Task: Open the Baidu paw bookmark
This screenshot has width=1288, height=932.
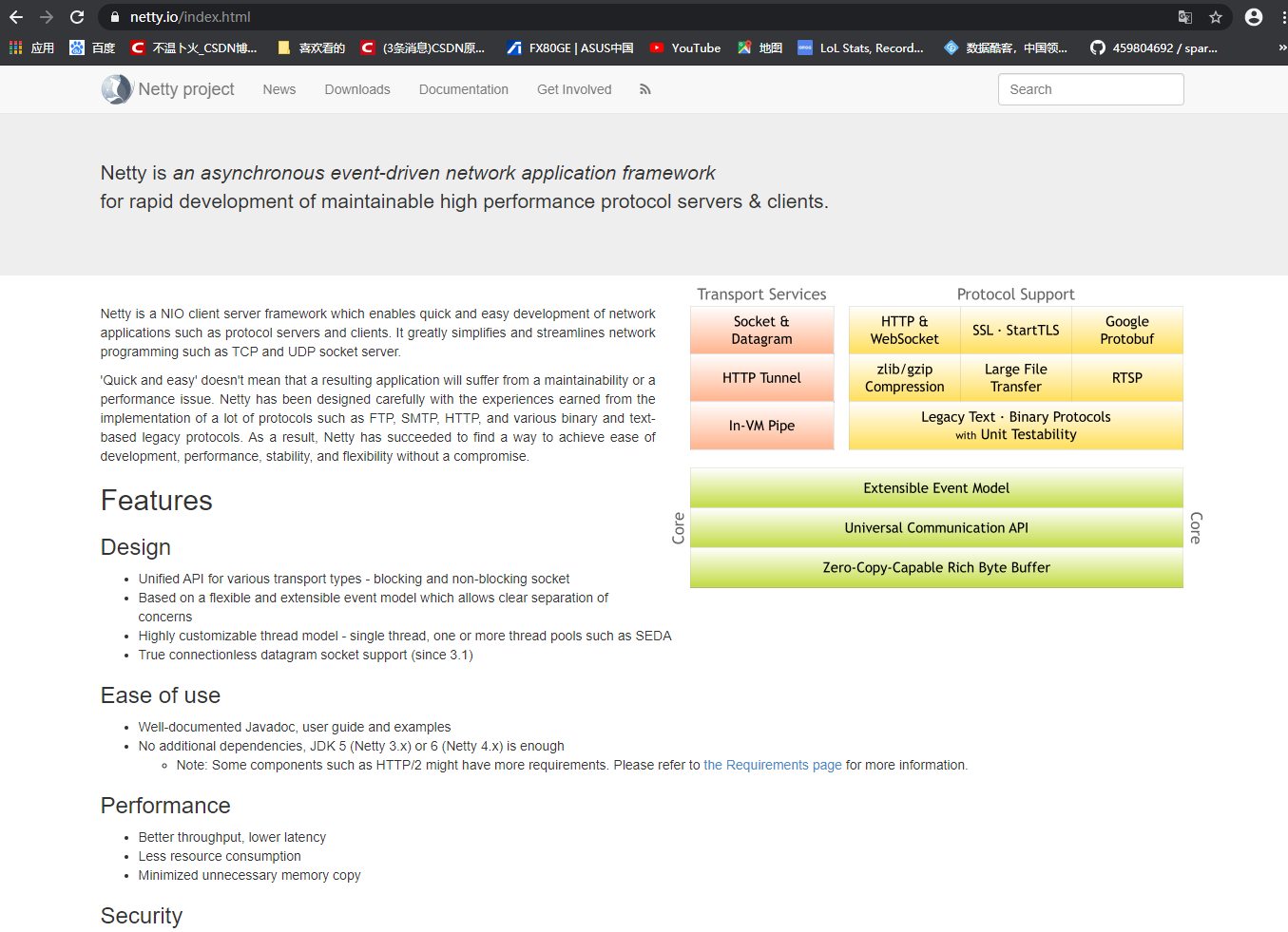Action: 77,48
